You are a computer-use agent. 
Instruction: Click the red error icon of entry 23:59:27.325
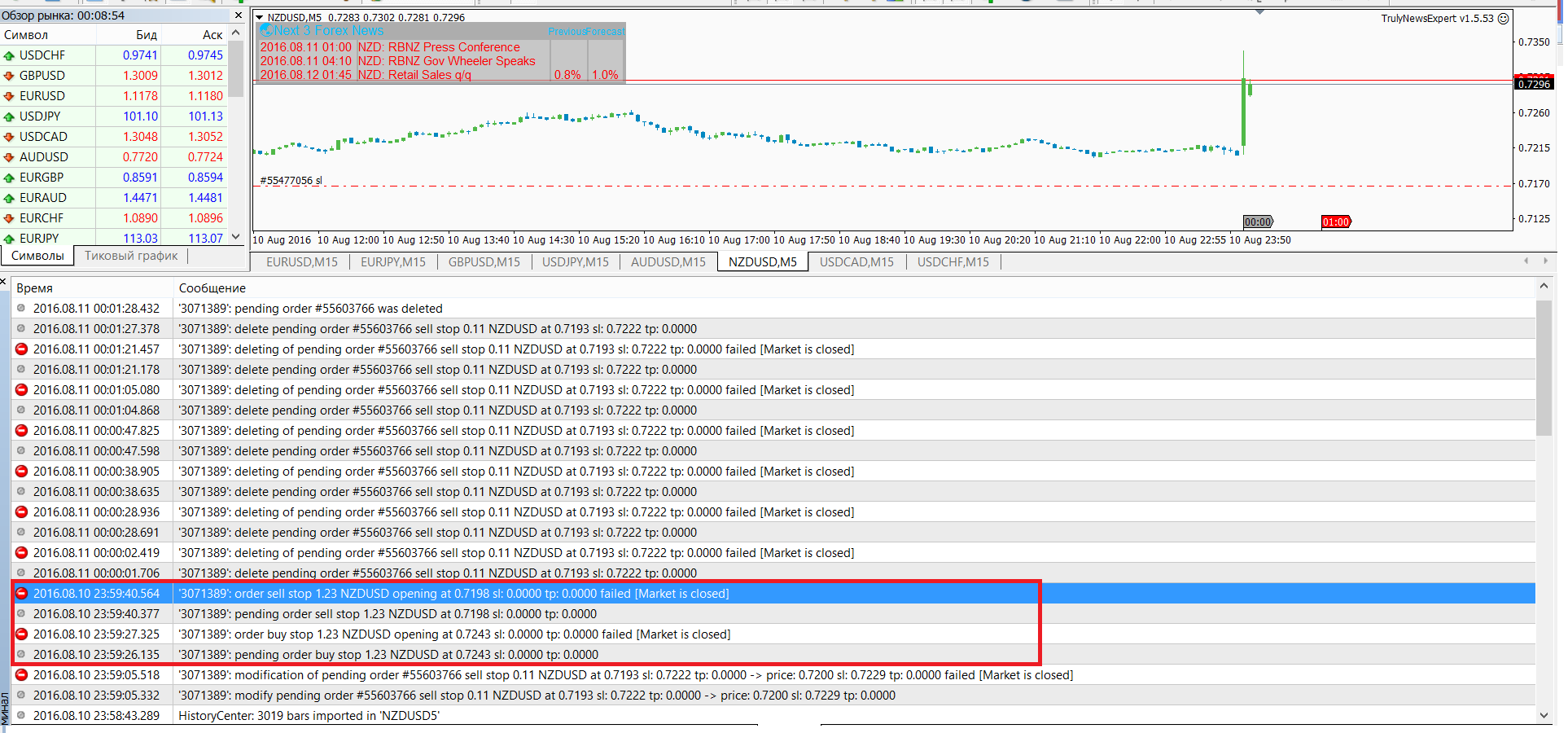pos(21,634)
